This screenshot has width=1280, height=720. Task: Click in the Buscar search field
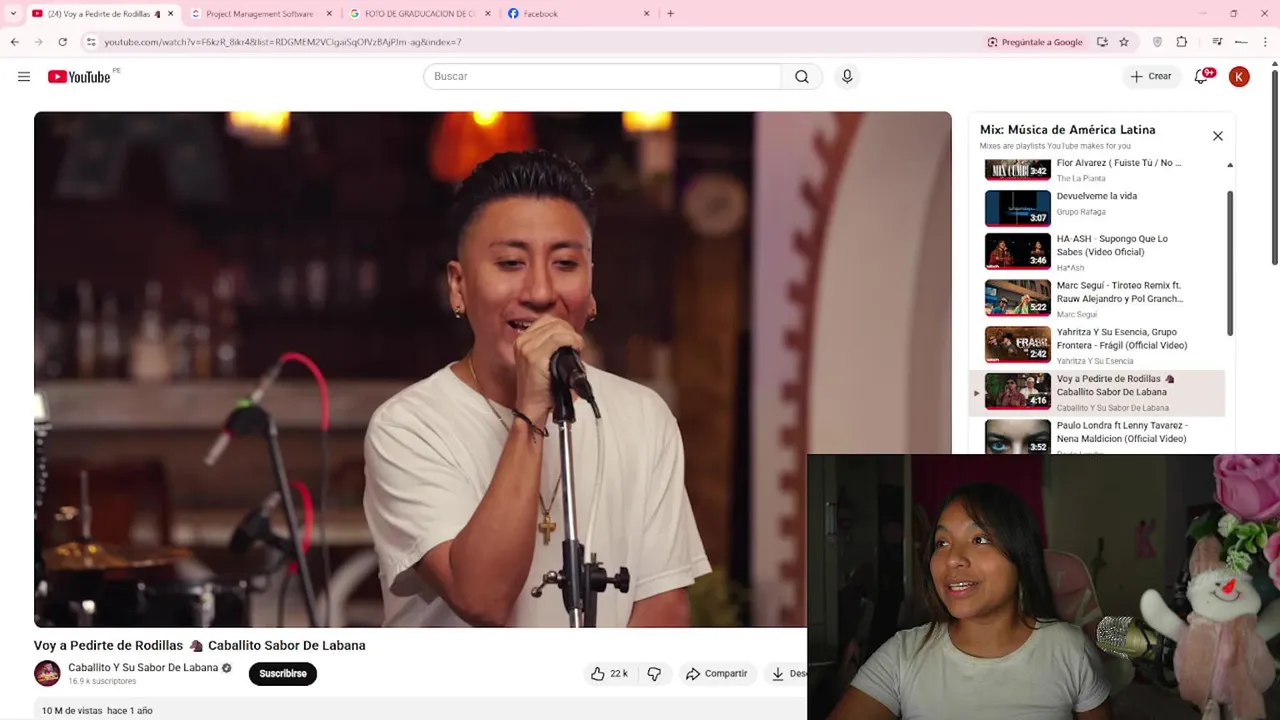click(602, 77)
